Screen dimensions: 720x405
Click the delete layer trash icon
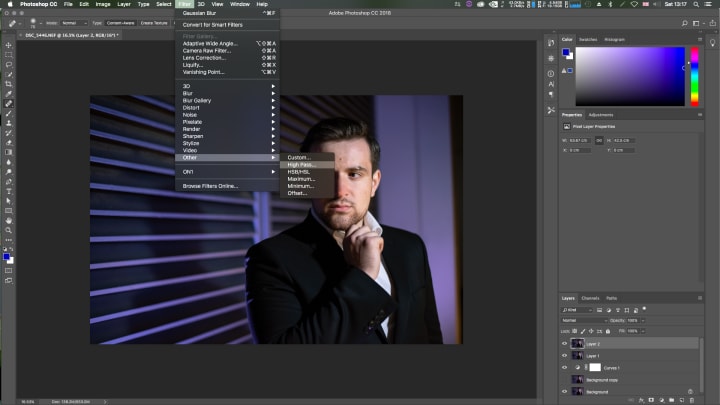pos(692,400)
